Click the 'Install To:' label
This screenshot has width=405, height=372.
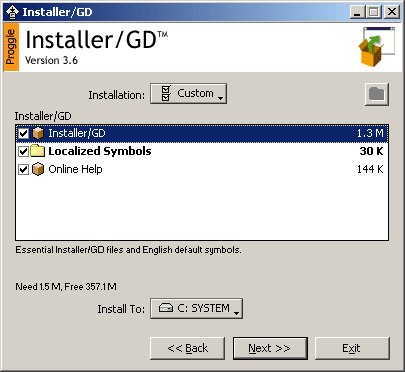click(121, 309)
